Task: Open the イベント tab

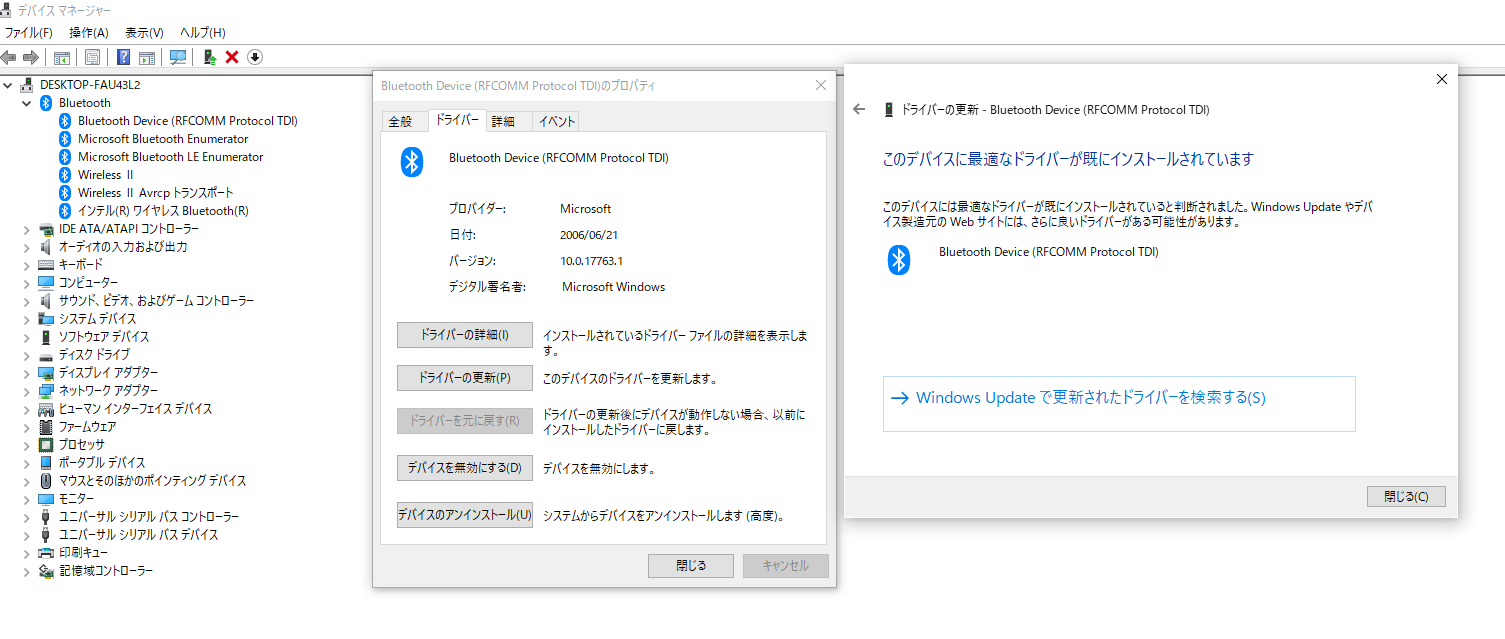Action: click(557, 122)
